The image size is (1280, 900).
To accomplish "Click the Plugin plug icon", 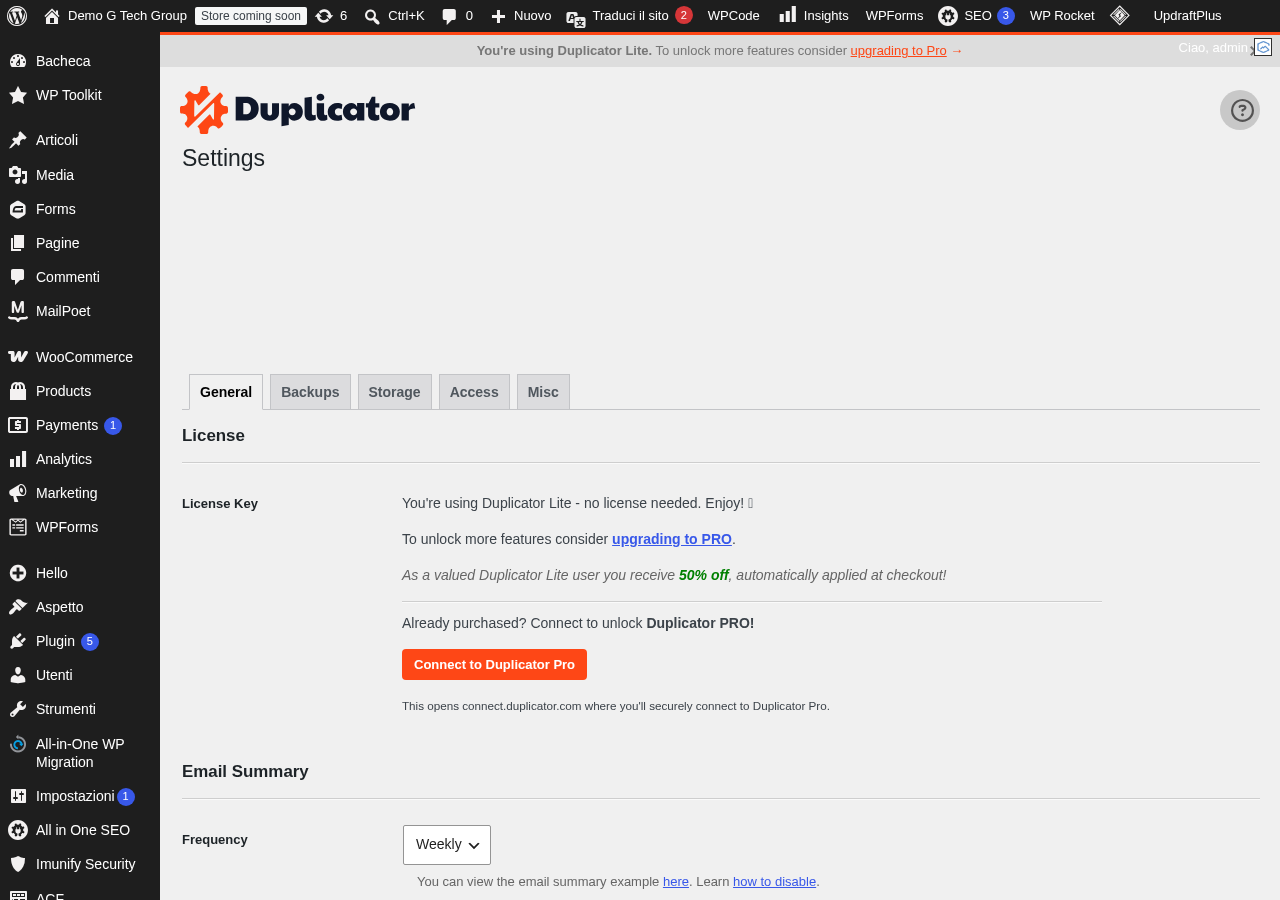I will pyautogui.click(x=18, y=641).
